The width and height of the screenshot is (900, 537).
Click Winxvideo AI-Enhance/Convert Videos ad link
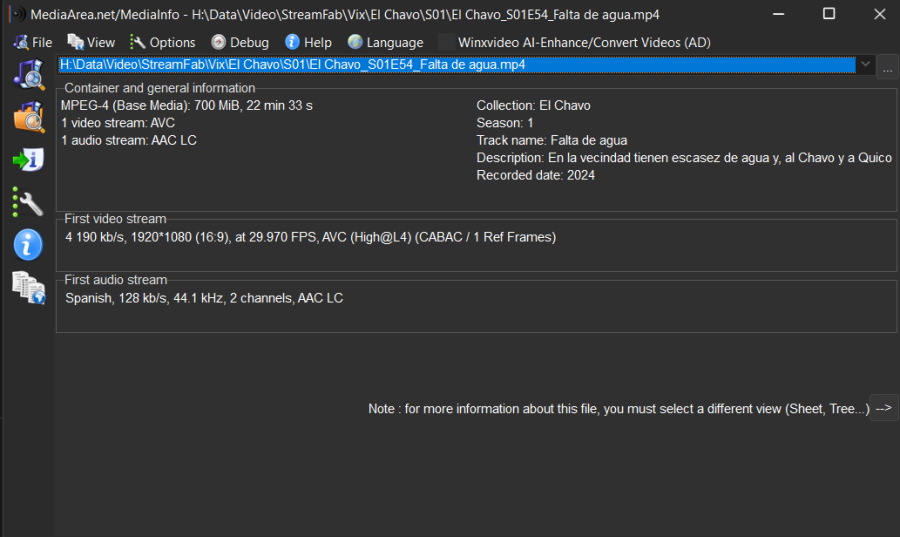(584, 42)
